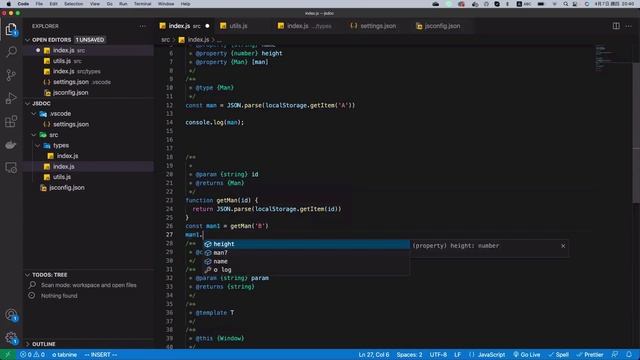Open the Search view icon

coord(11,52)
